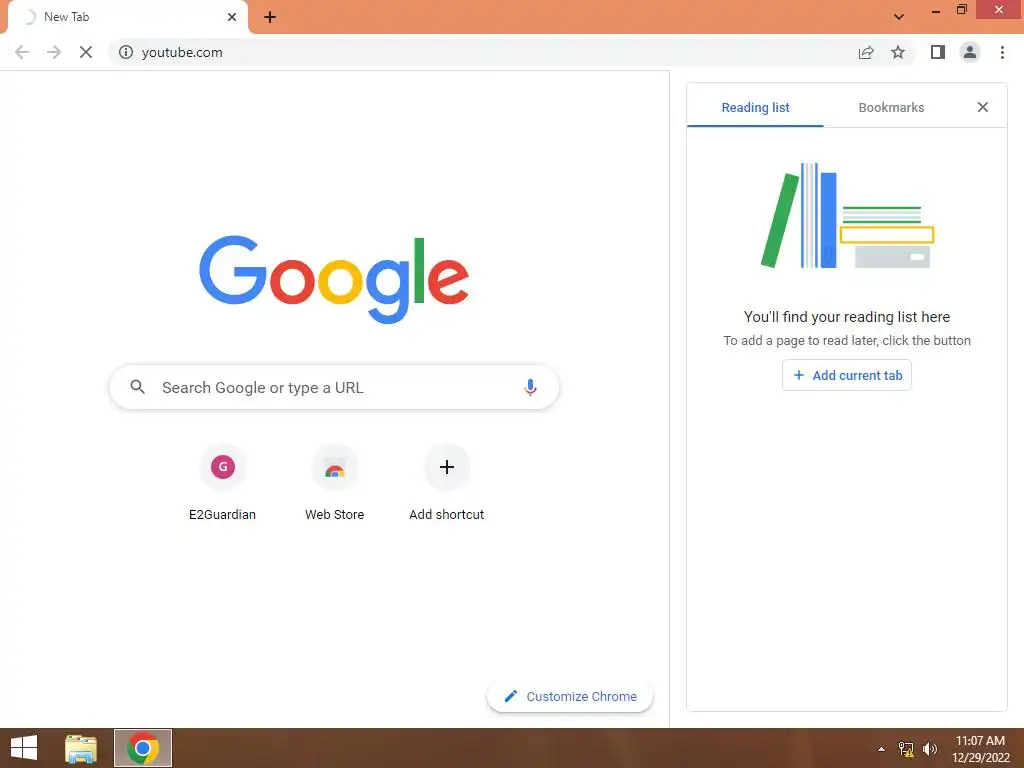Open the Web Store shortcut
Image resolution: width=1024 pixels, height=768 pixels.
coord(334,483)
